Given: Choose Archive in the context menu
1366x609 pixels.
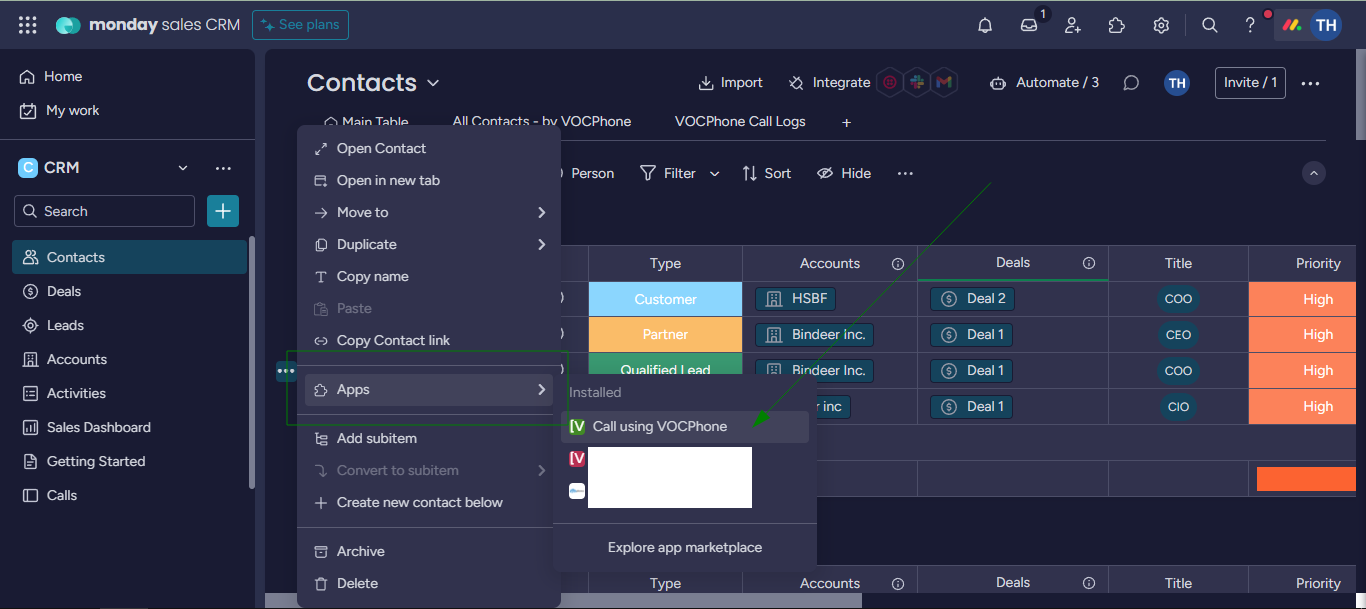Looking at the screenshot, I should point(360,551).
